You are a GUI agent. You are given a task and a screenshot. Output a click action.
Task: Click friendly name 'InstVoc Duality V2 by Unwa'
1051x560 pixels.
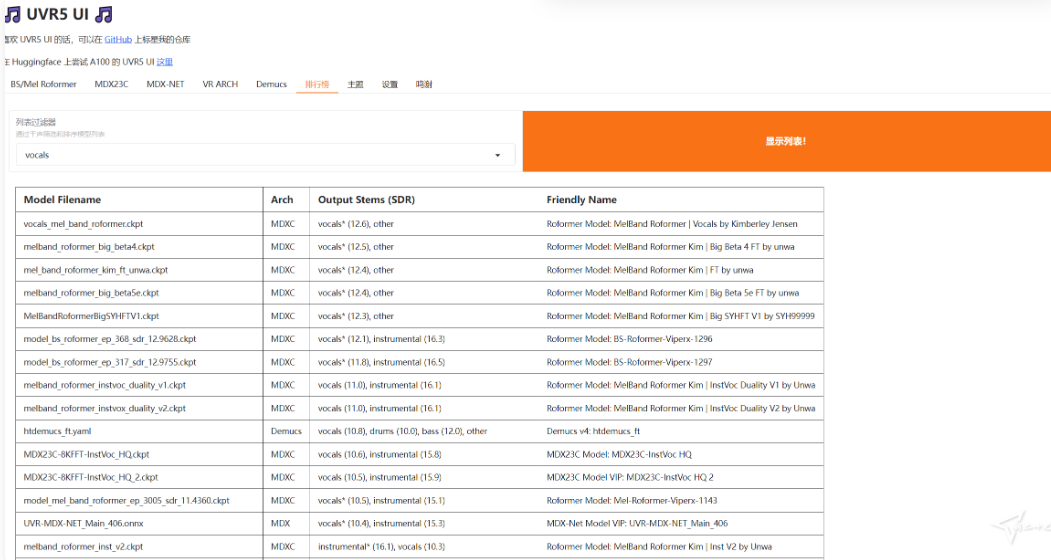pos(681,408)
